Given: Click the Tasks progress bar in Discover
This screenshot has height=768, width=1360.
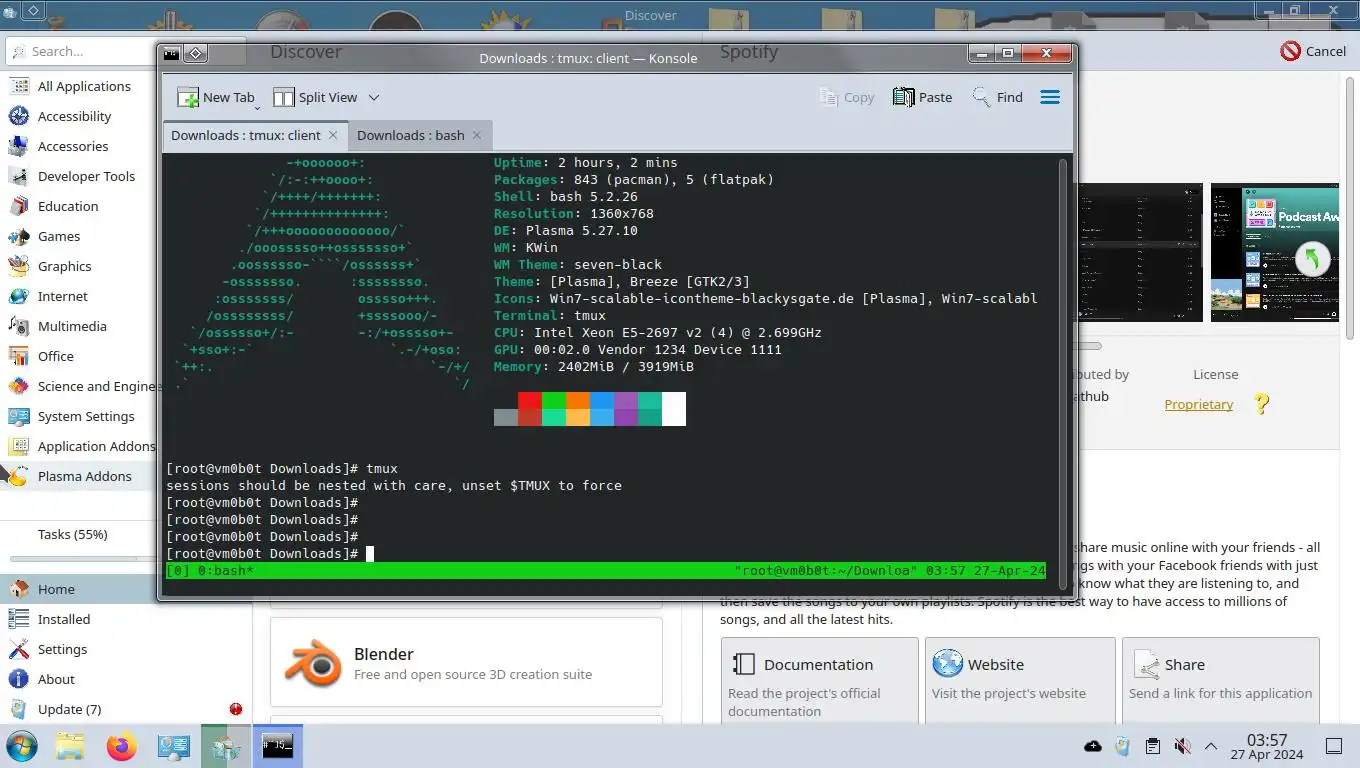Looking at the screenshot, I should (x=82, y=559).
